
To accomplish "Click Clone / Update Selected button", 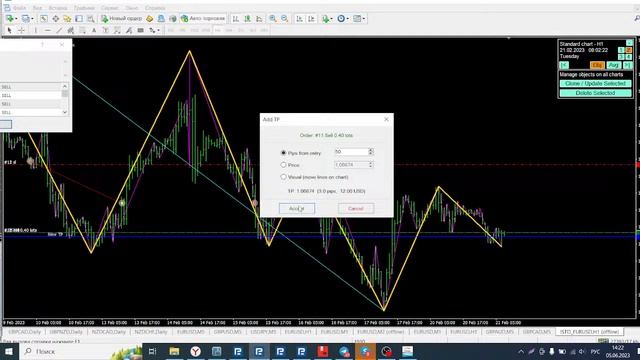I will pyautogui.click(x=595, y=84).
